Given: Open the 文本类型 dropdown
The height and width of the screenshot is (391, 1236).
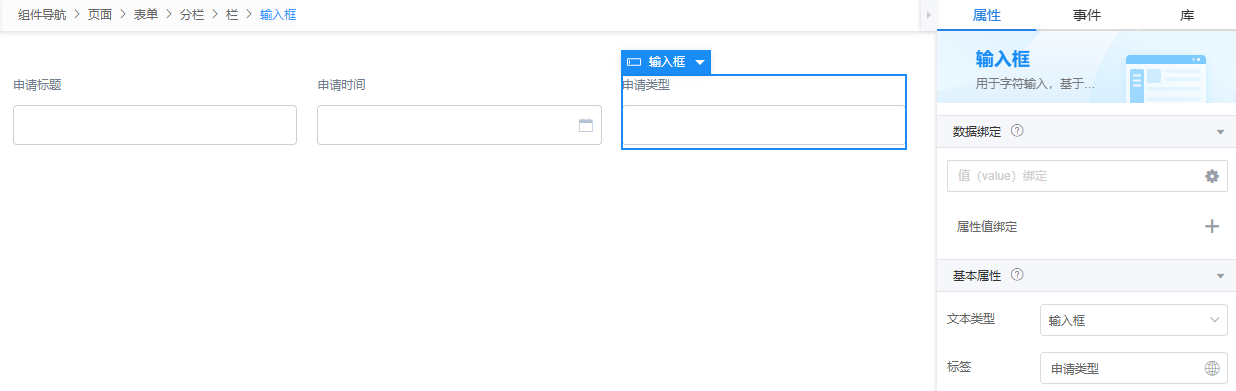Looking at the screenshot, I should [x=1134, y=320].
